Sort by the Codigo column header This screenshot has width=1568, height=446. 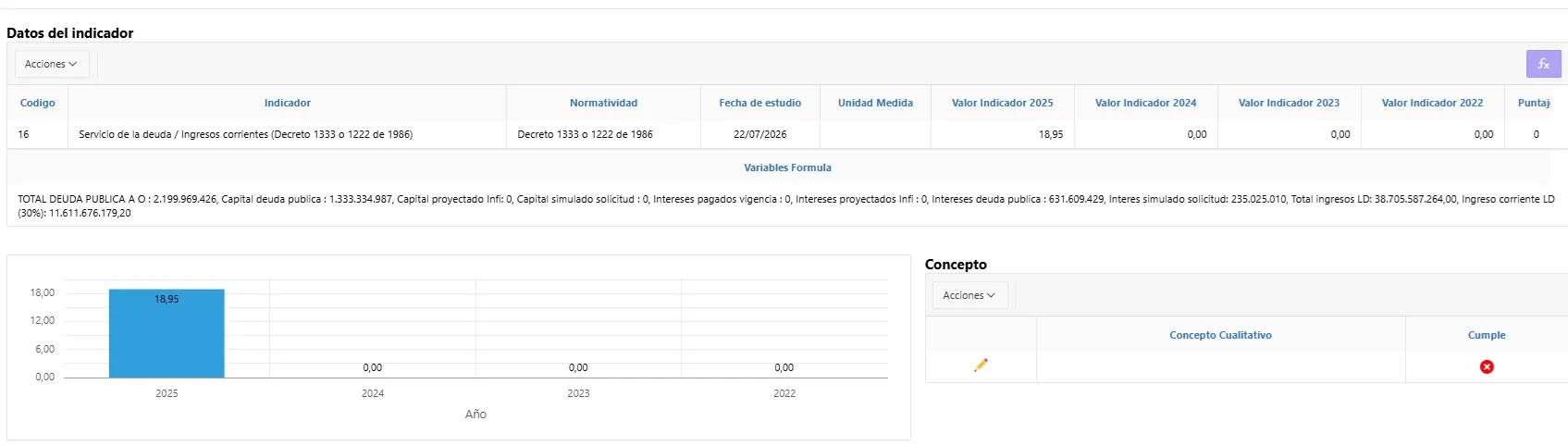38,103
